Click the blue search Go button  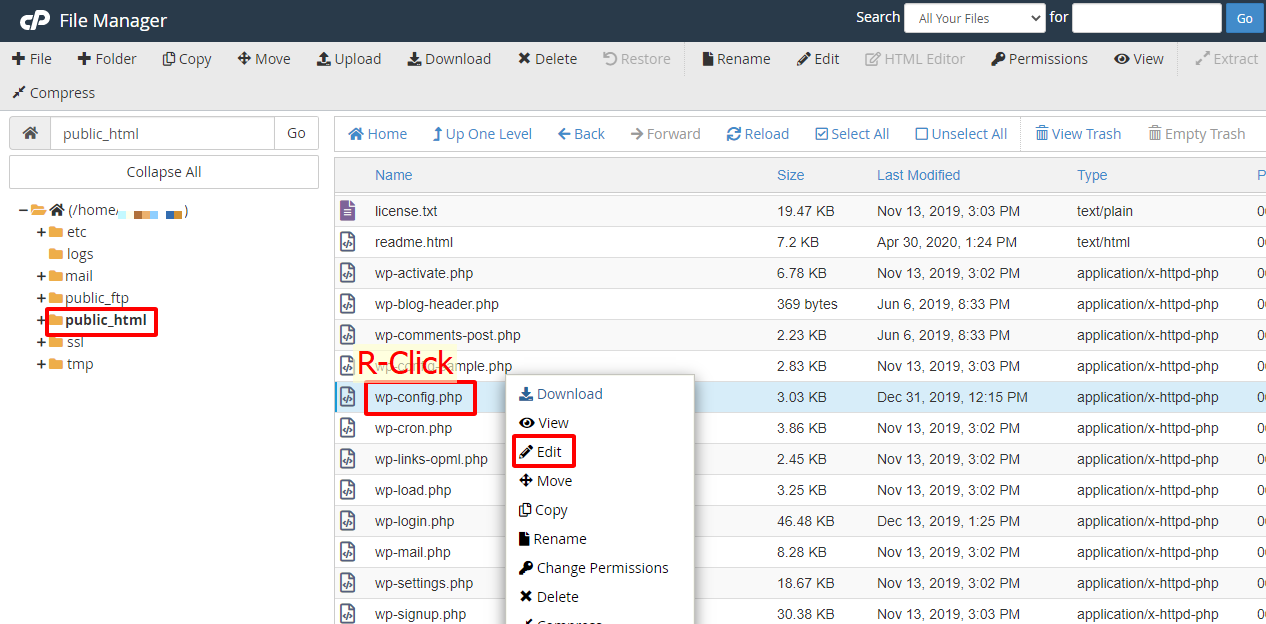[x=1245, y=18]
